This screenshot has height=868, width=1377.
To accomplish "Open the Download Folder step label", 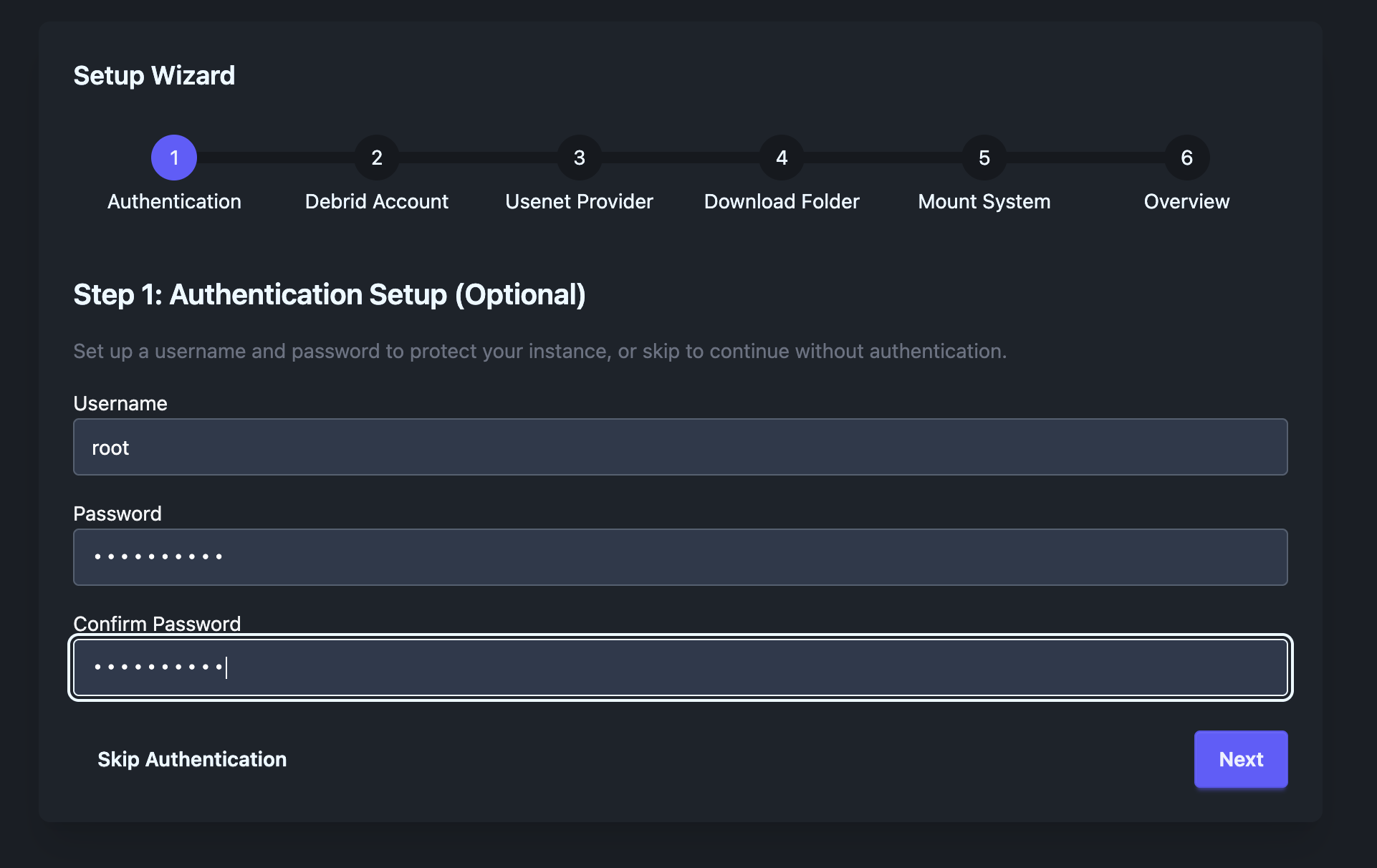I will coord(781,201).
